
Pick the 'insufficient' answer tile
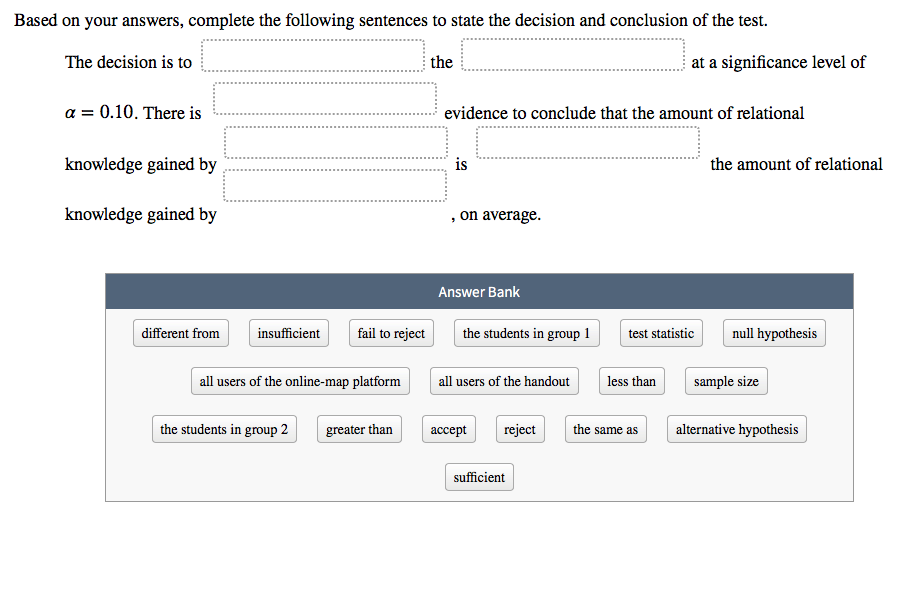[x=289, y=333]
